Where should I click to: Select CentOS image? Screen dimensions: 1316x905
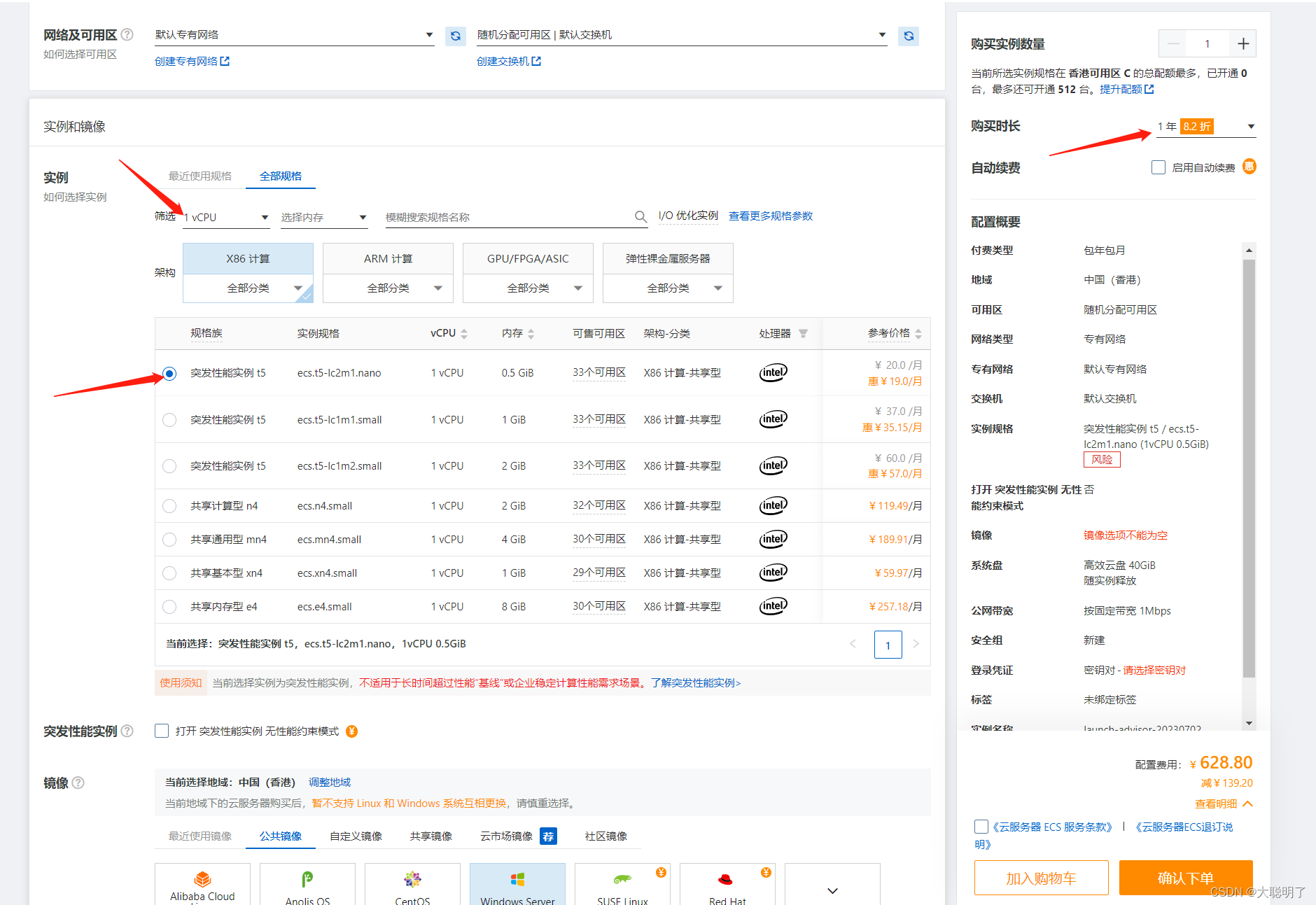coord(412,884)
